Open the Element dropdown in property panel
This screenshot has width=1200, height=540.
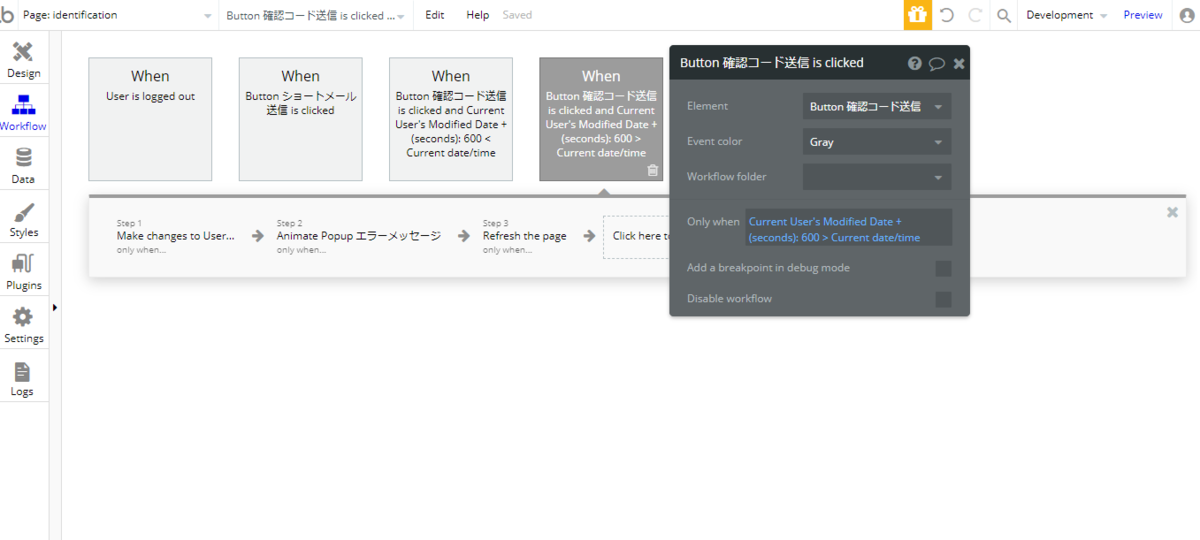click(x=877, y=106)
